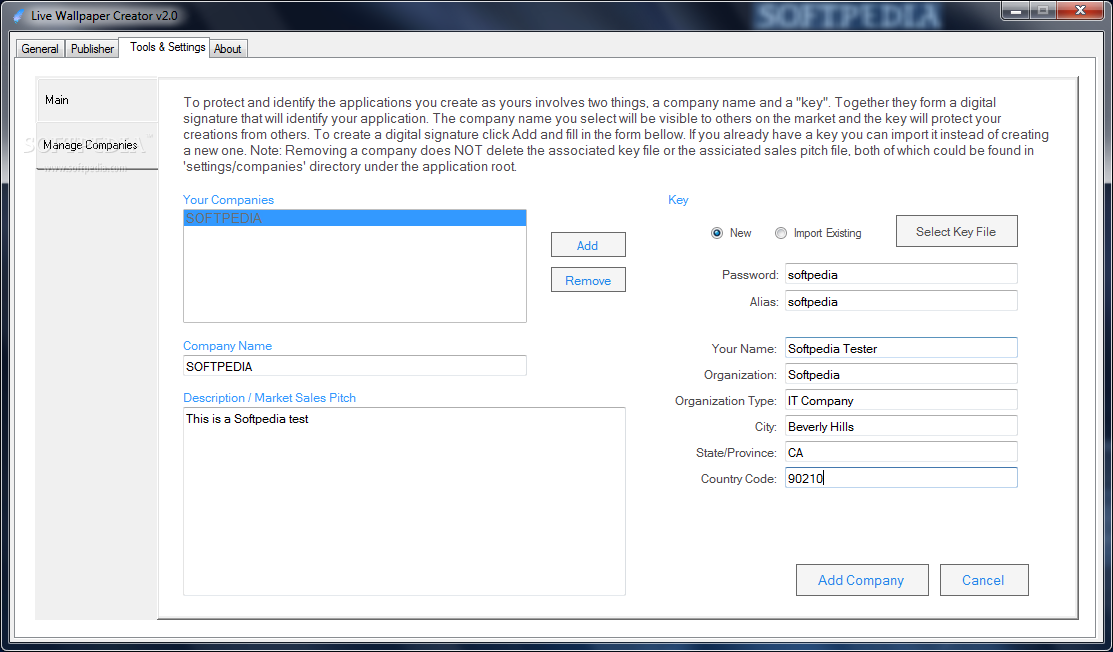Open the Publisher tab
The image size is (1113, 652).
coord(92,48)
